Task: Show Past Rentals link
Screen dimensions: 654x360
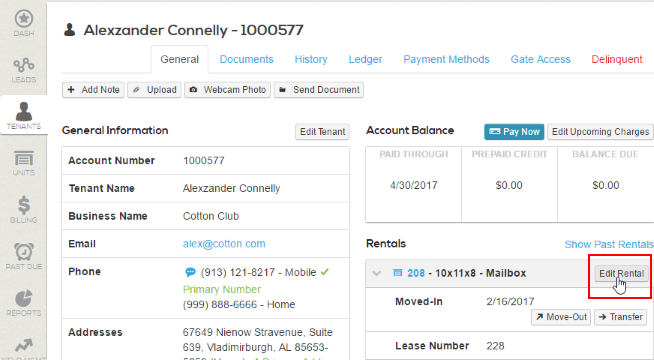Action: (x=609, y=244)
